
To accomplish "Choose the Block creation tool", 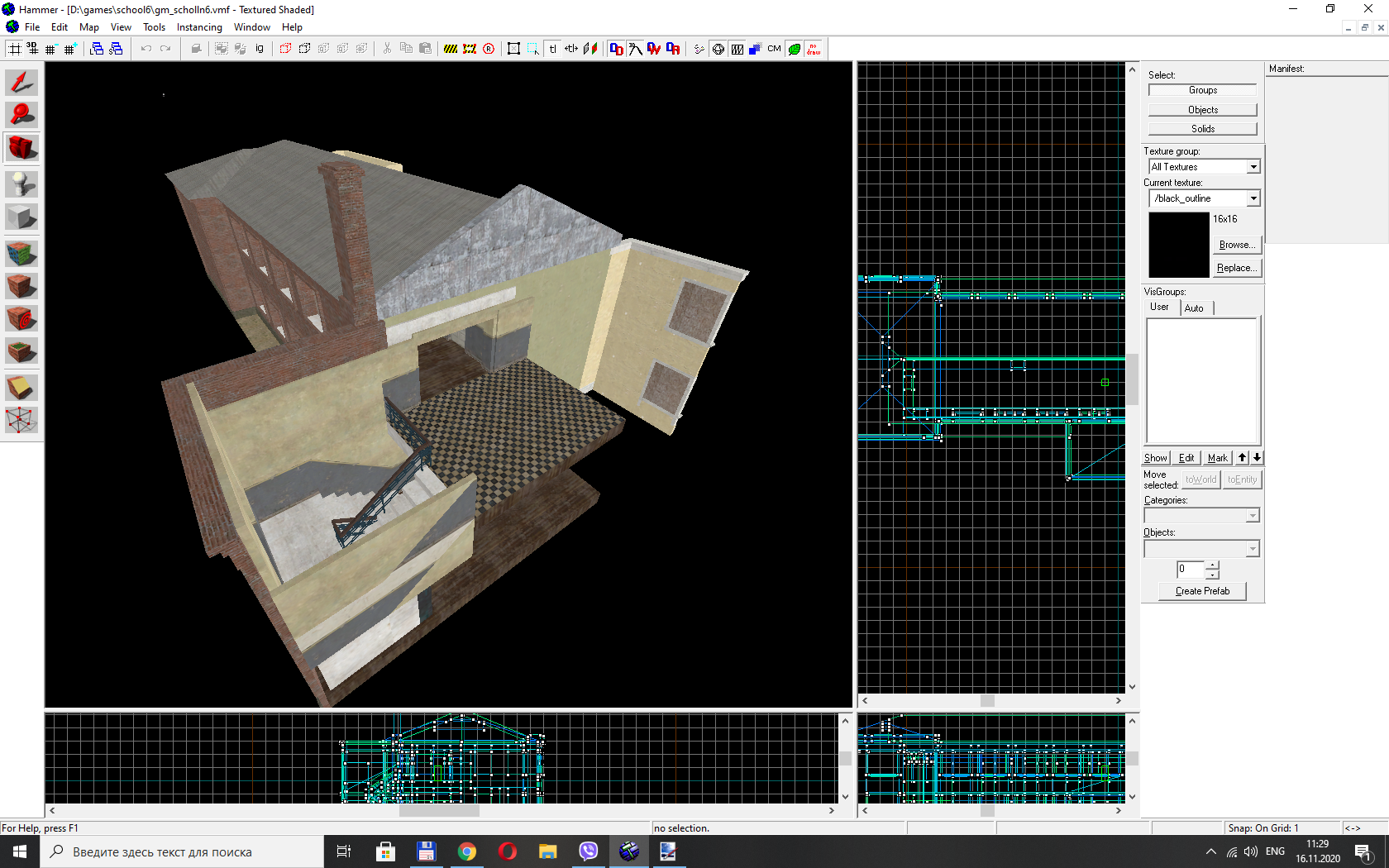I will [x=21, y=217].
